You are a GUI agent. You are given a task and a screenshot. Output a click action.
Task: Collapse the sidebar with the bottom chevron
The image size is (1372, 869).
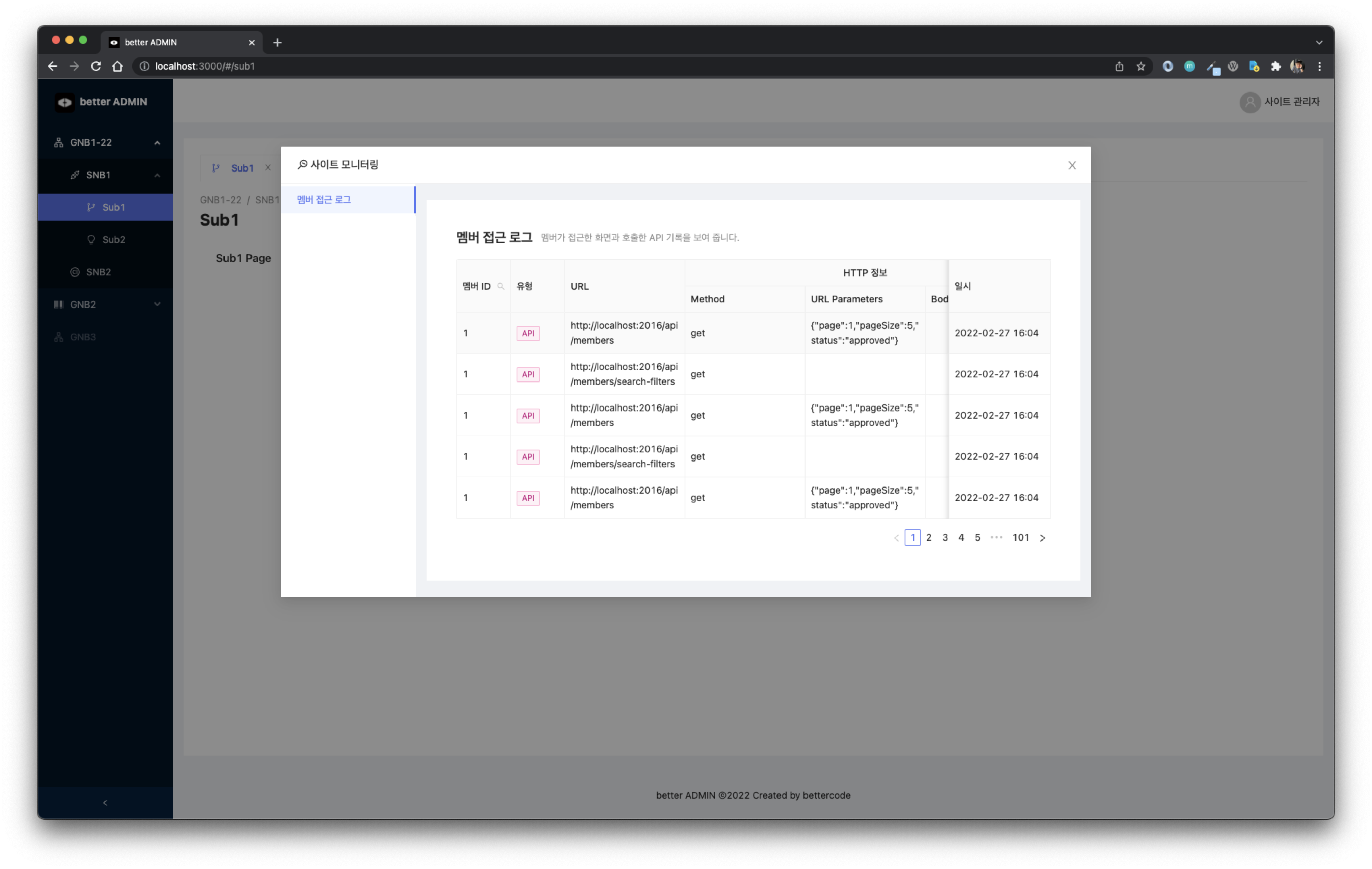pos(105,802)
